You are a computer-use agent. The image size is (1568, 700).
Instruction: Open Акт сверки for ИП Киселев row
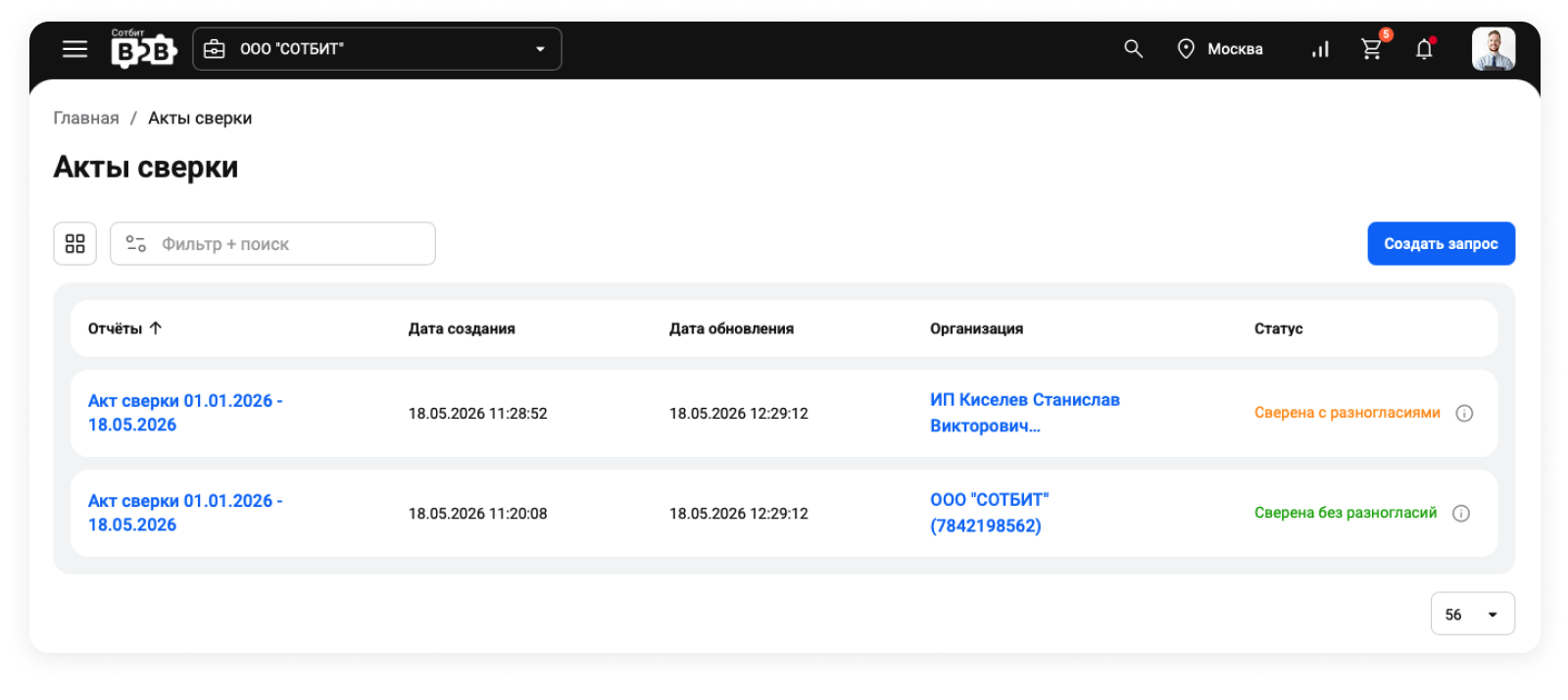185,413
